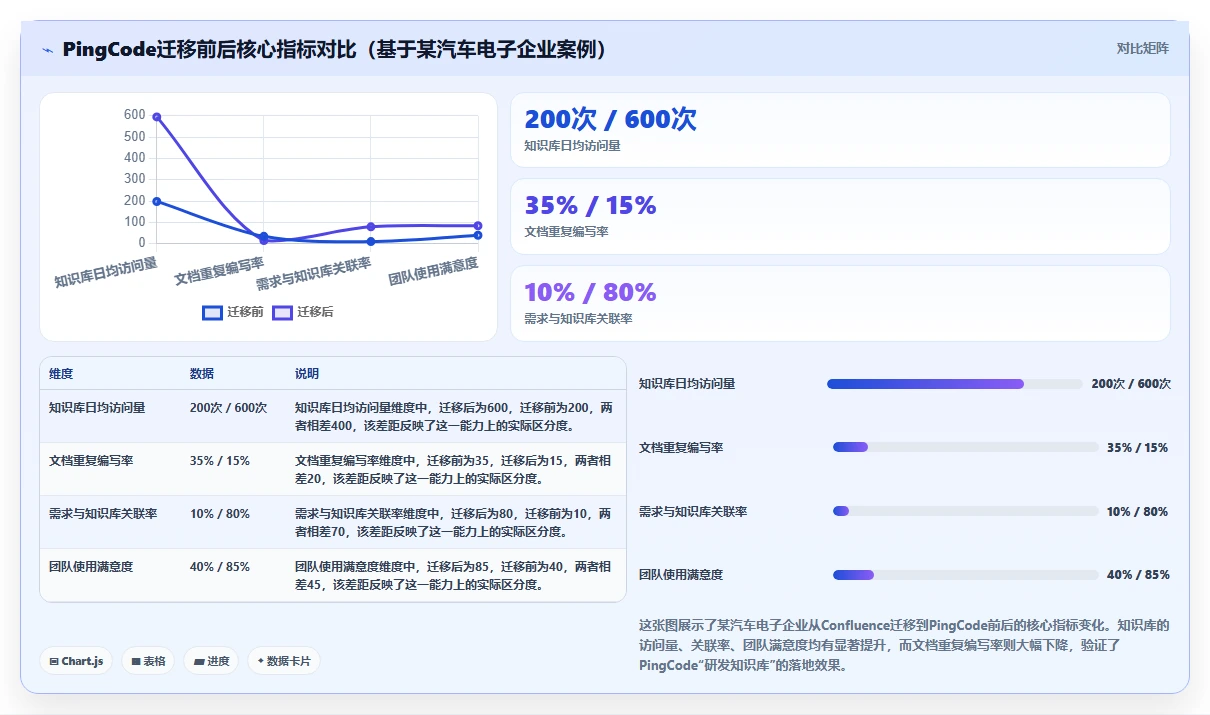Click the summary paragraph about Confluence migration

pyautogui.click(x=904, y=645)
